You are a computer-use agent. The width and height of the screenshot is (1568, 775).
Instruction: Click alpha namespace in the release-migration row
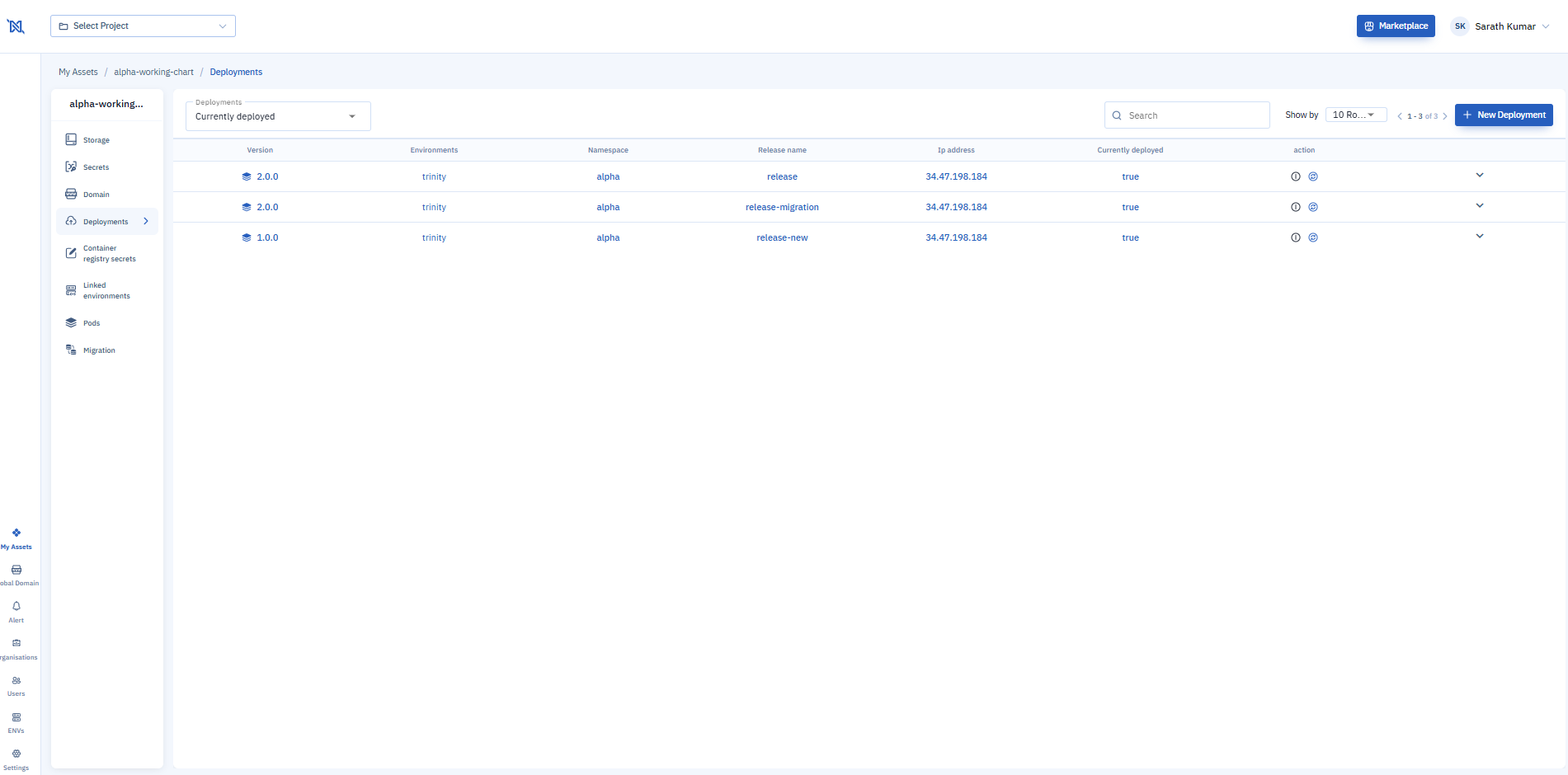click(x=608, y=207)
